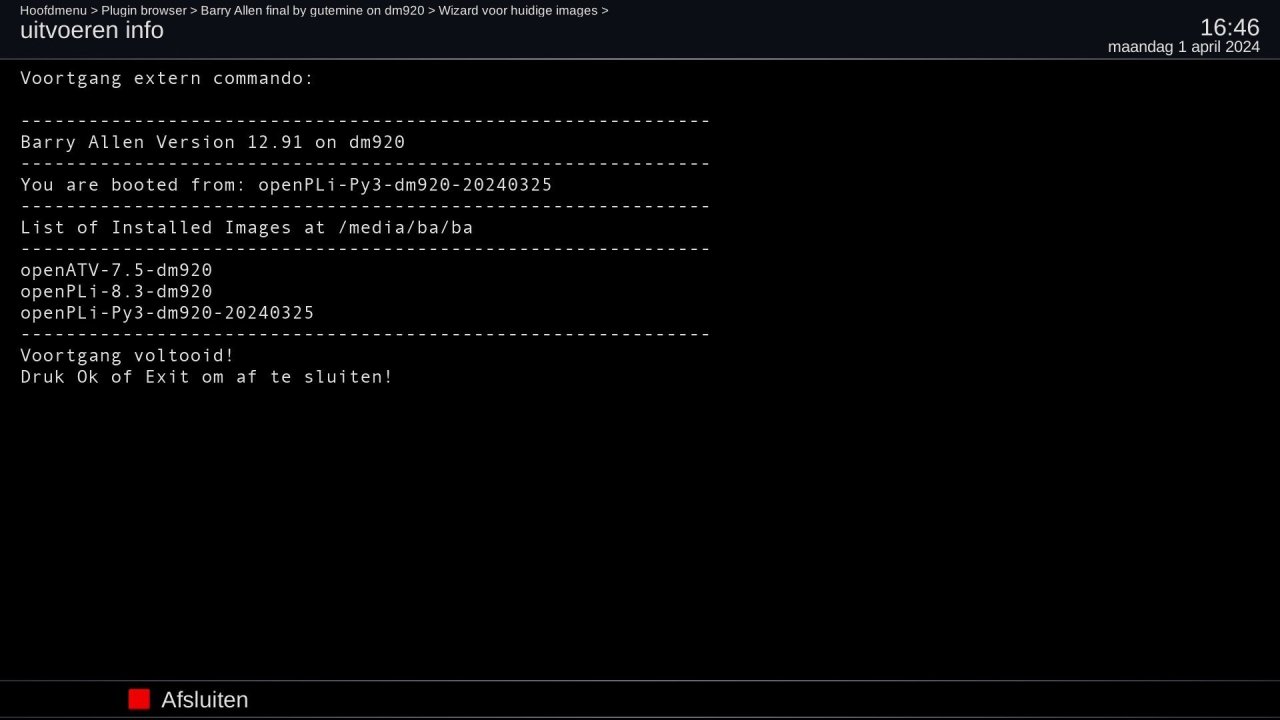This screenshot has height=720, width=1280.
Task: Click the Barry Allen Version 12.91 line
Action: click(212, 142)
